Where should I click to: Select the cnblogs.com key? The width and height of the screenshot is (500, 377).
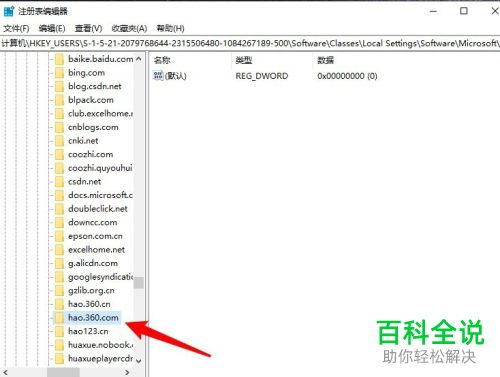[93, 127]
